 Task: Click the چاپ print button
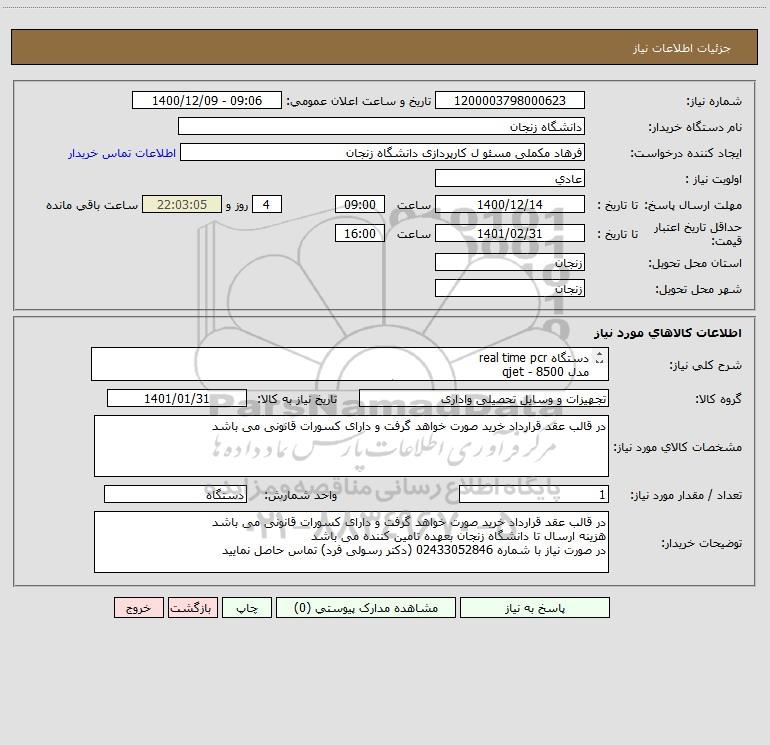pyautogui.click(x=247, y=608)
